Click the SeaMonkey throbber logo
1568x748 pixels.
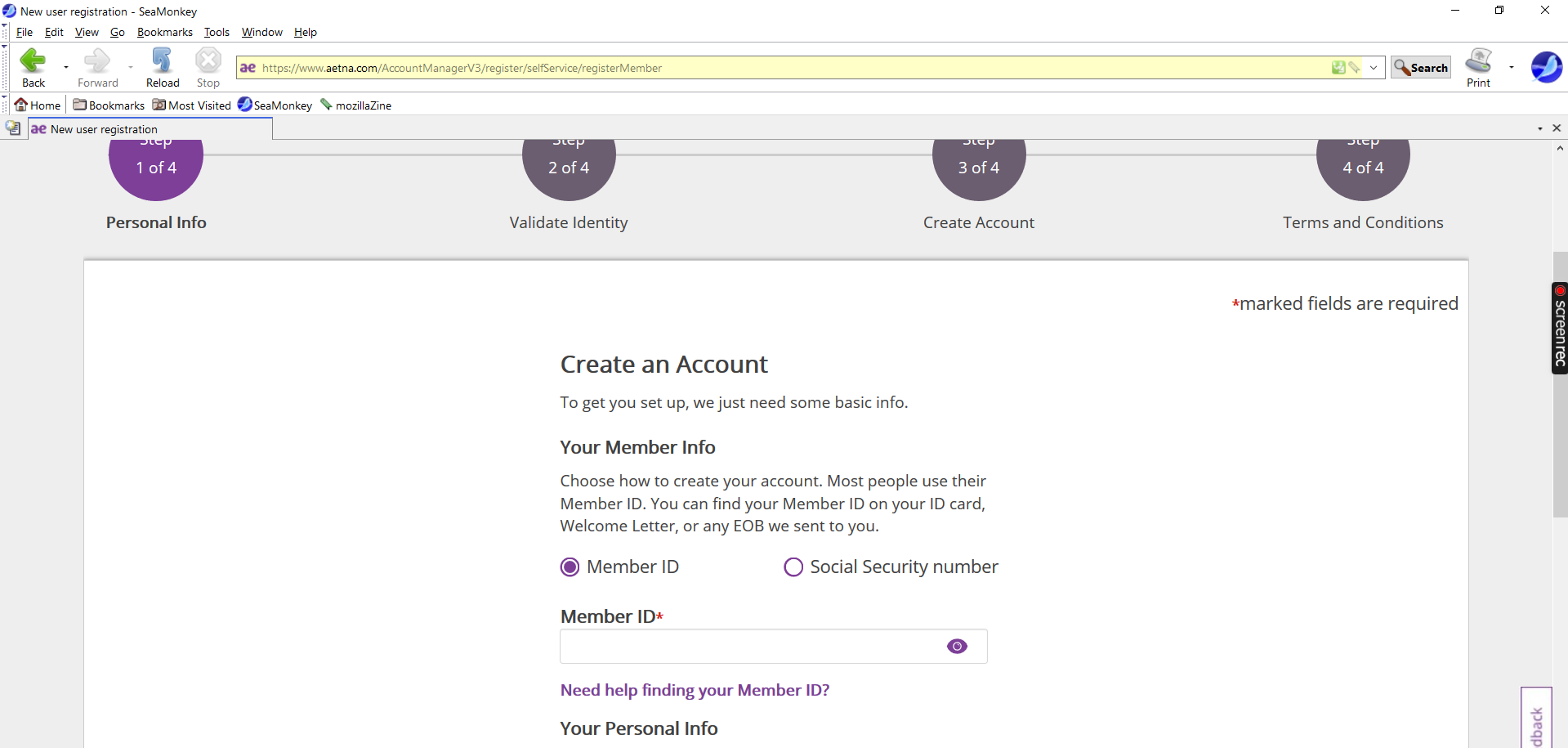[1545, 67]
